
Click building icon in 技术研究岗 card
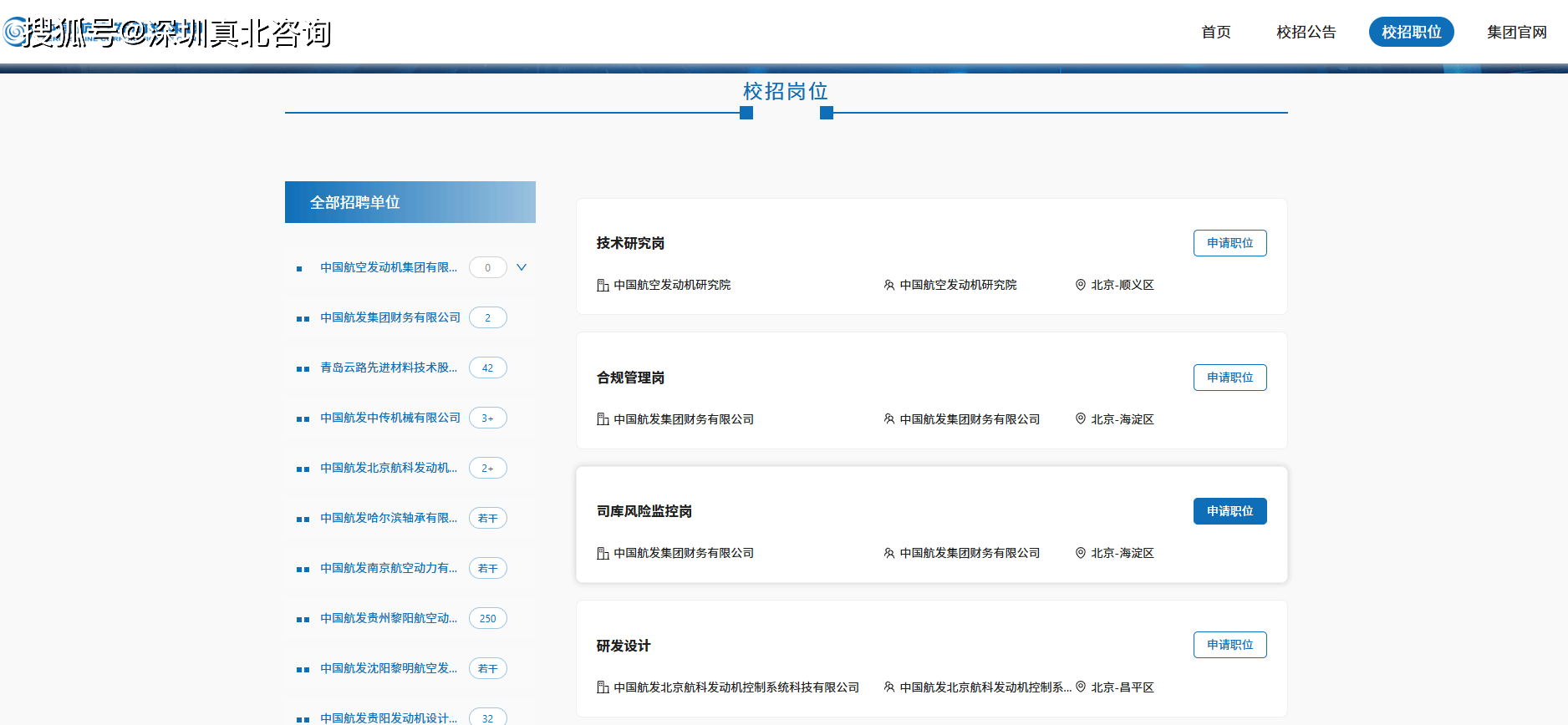[603, 286]
